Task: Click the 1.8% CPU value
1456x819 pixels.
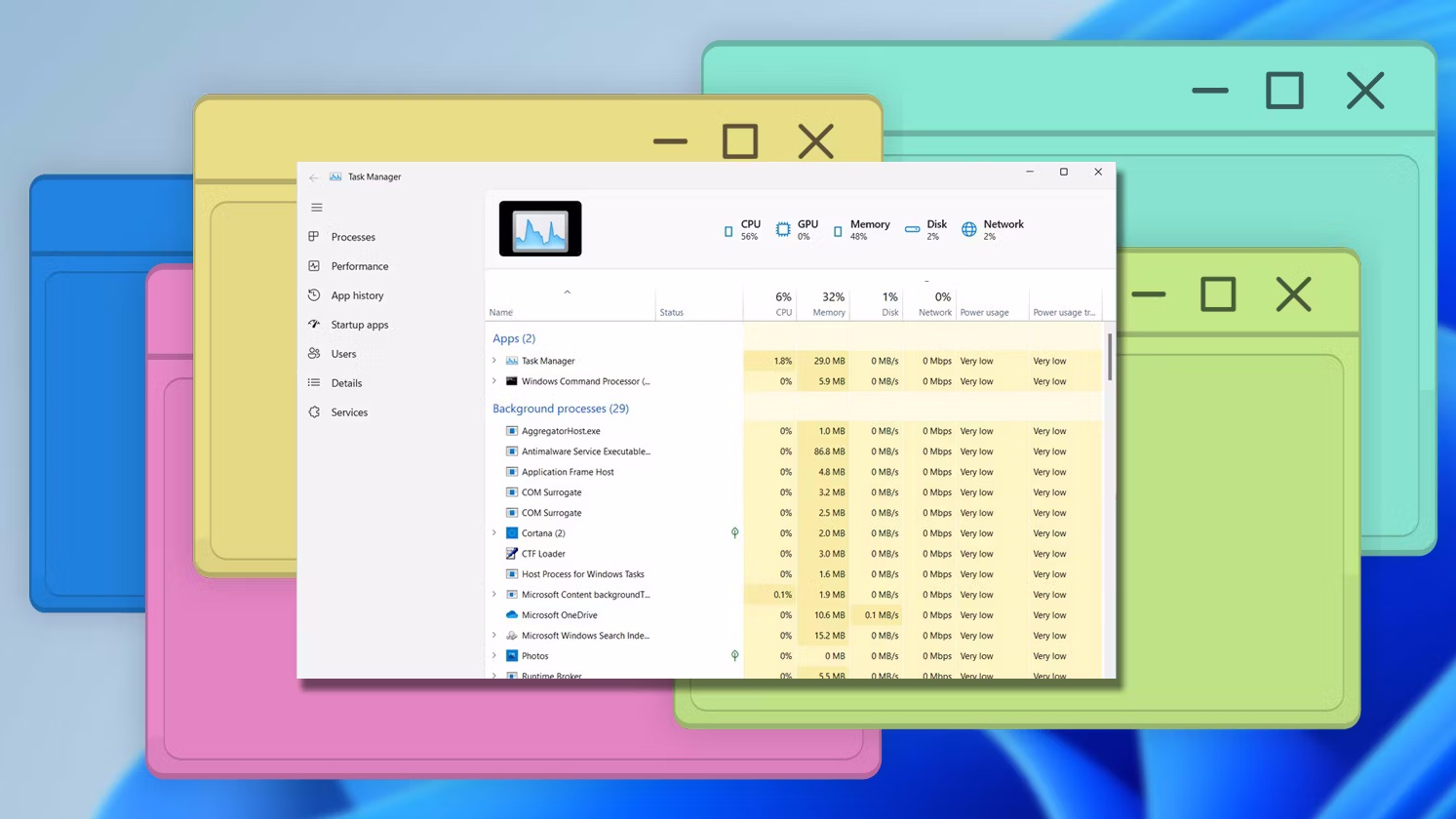Action: 783,361
